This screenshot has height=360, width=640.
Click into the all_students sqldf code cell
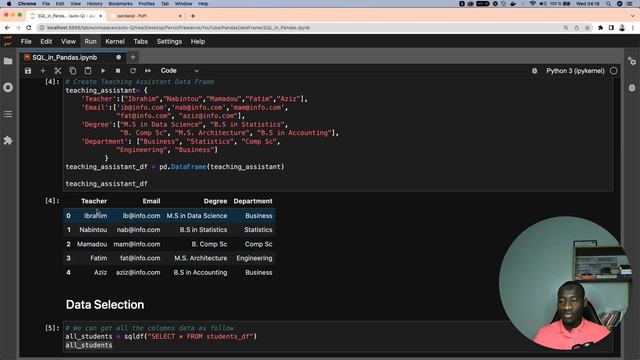pos(338,337)
